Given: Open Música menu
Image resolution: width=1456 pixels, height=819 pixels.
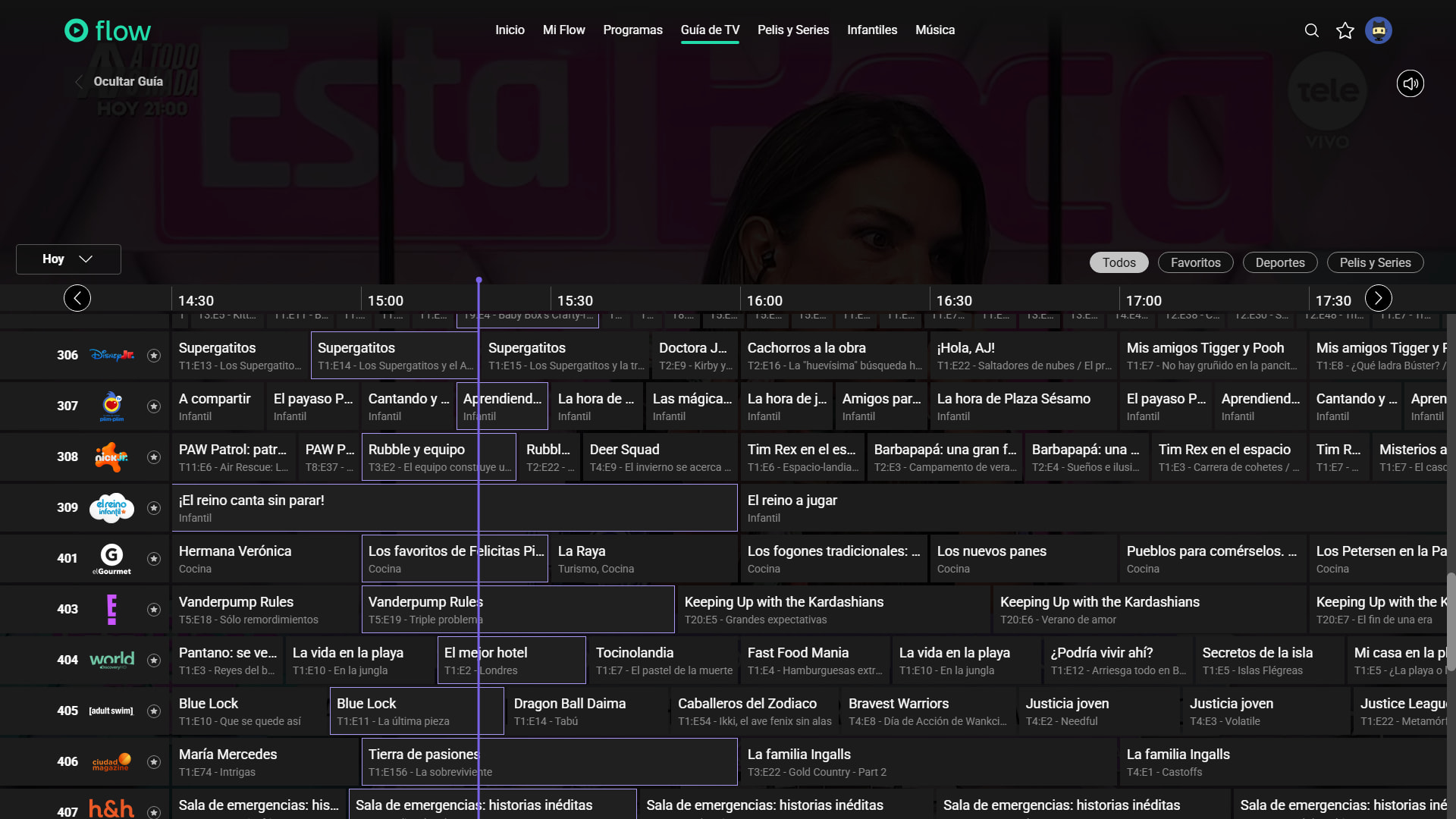Looking at the screenshot, I should tap(935, 30).
